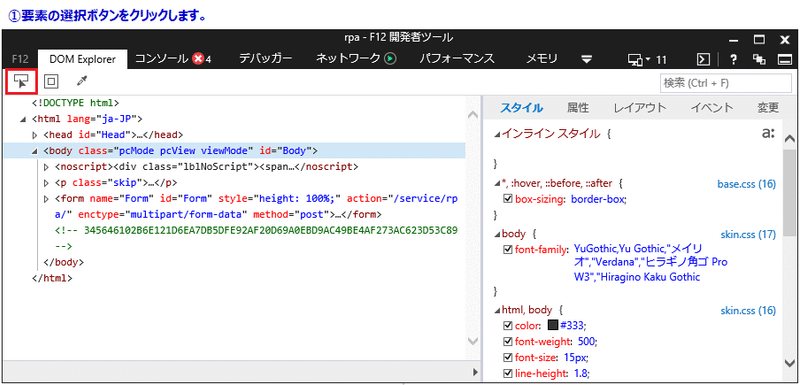Open the パフォーマンス tab
The image size is (800, 385).
click(457, 59)
